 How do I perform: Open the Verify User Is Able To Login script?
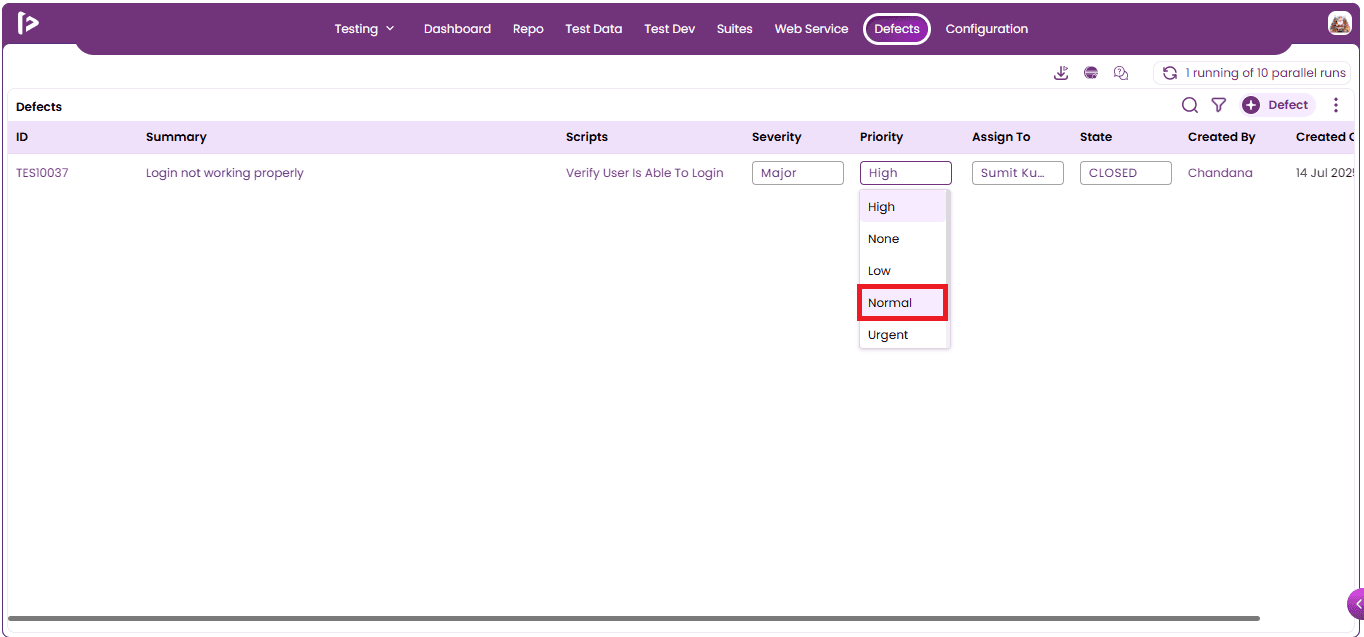(x=644, y=173)
